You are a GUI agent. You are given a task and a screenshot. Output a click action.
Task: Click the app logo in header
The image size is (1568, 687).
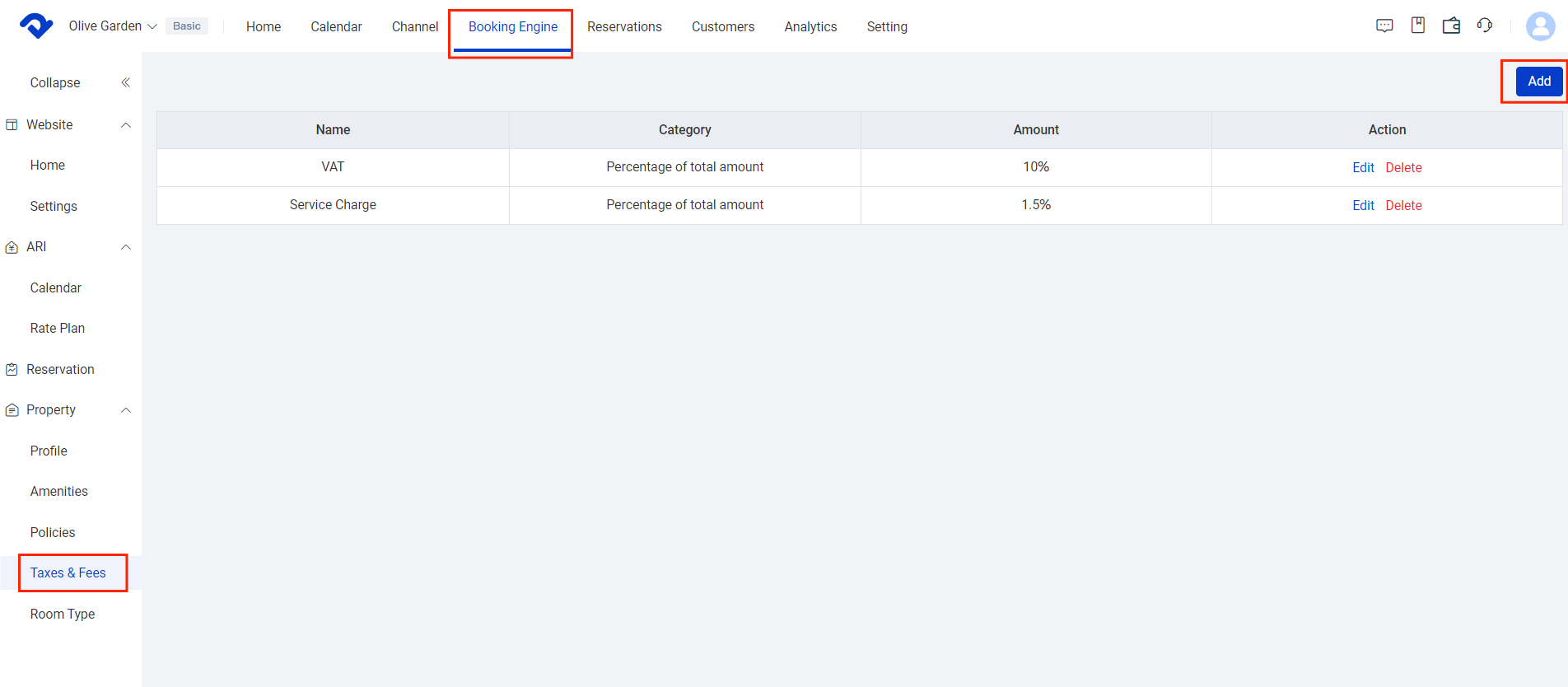[x=36, y=26]
